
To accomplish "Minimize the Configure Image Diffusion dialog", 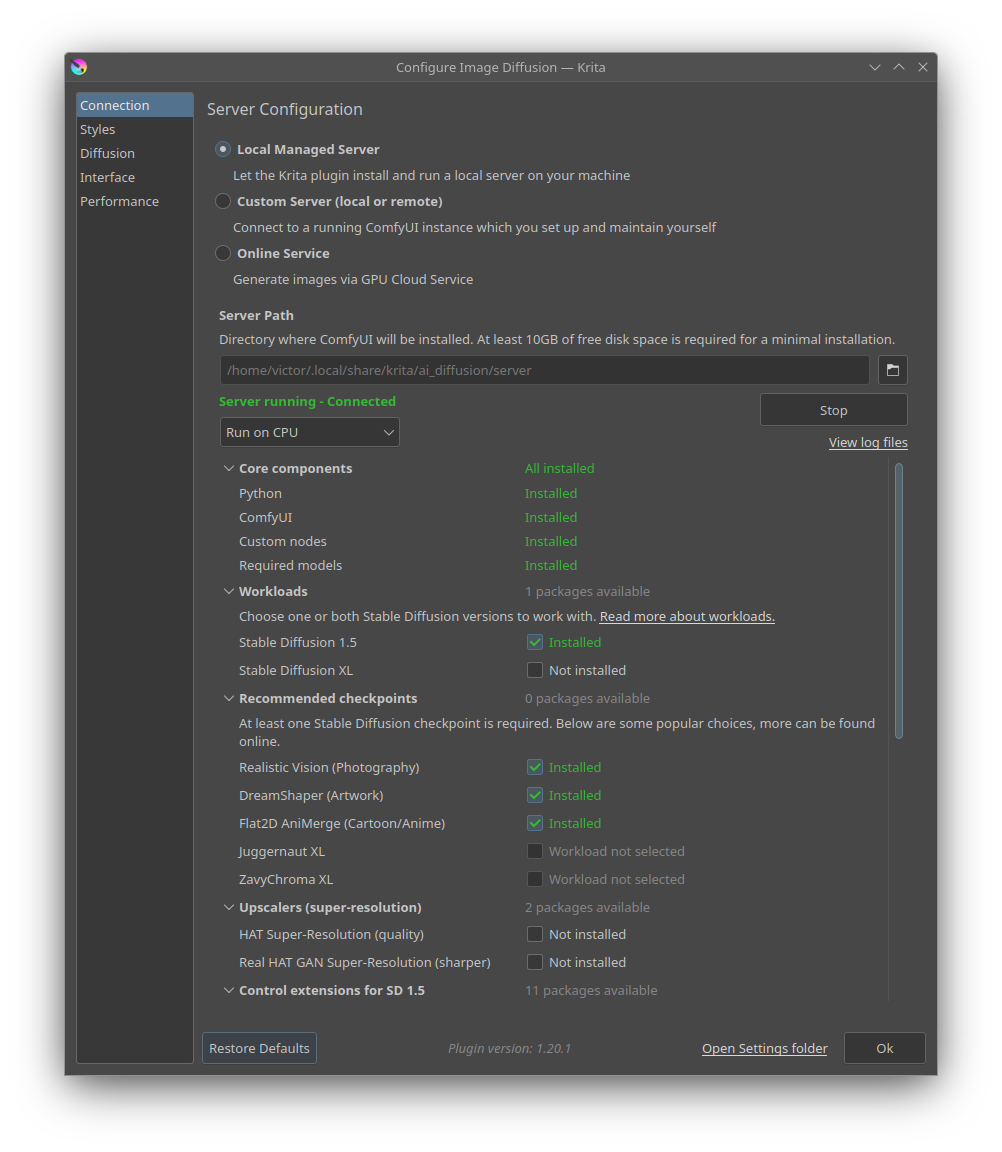I will point(874,67).
